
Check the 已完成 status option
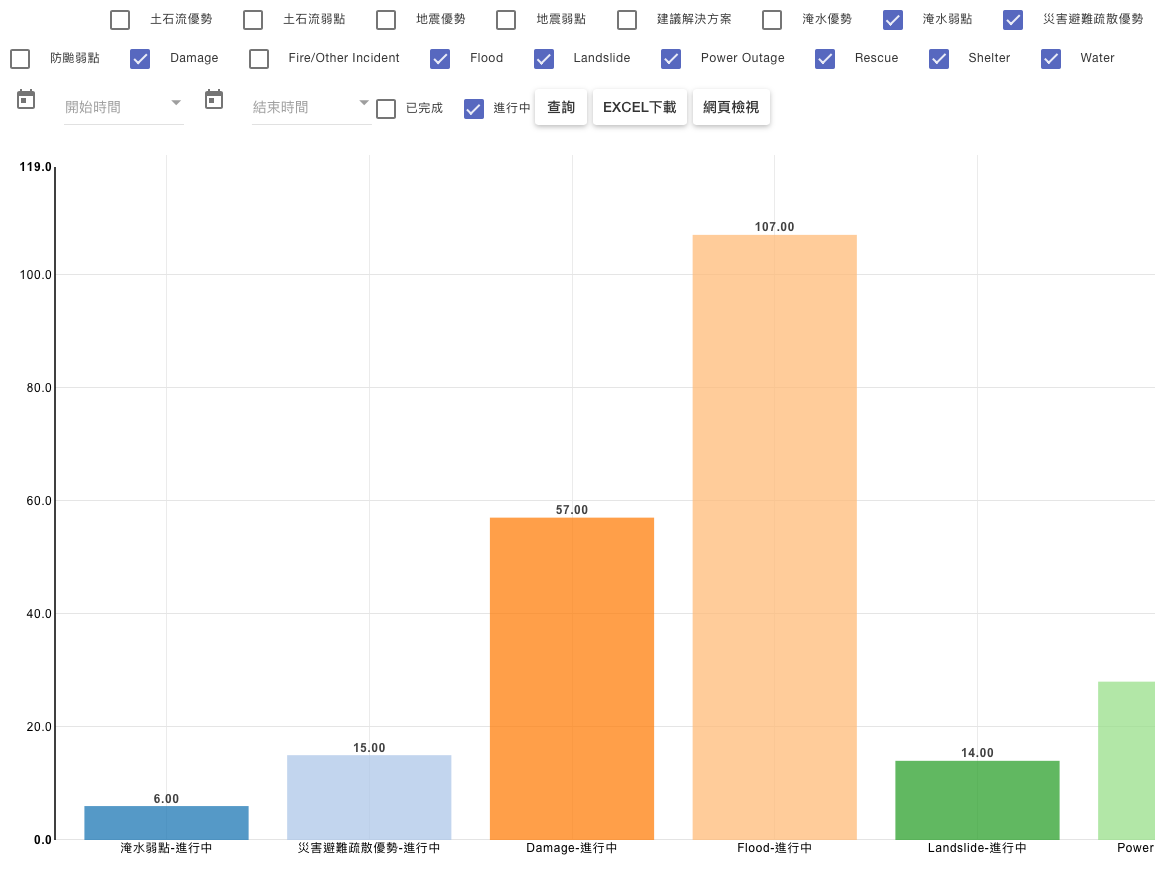click(386, 108)
